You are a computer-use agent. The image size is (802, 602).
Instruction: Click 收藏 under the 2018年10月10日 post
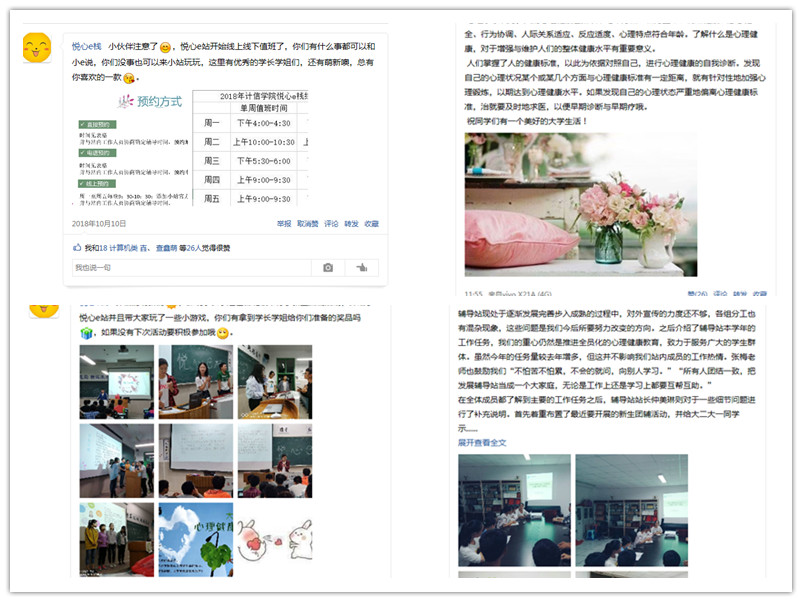[372, 224]
